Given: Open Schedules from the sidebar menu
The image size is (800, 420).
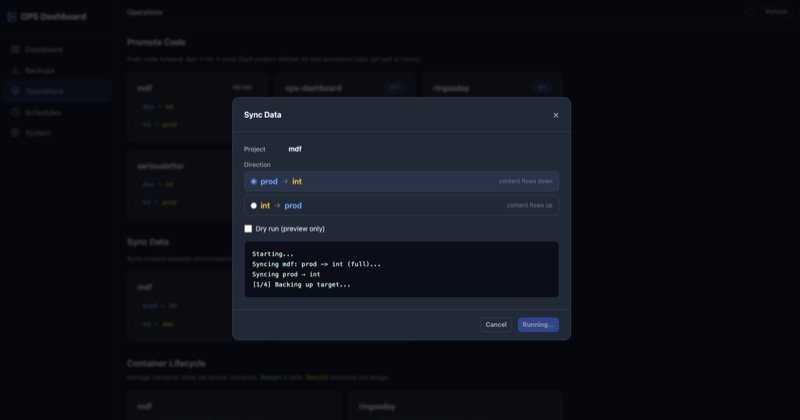Looking at the screenshot, I should [56, 112].
